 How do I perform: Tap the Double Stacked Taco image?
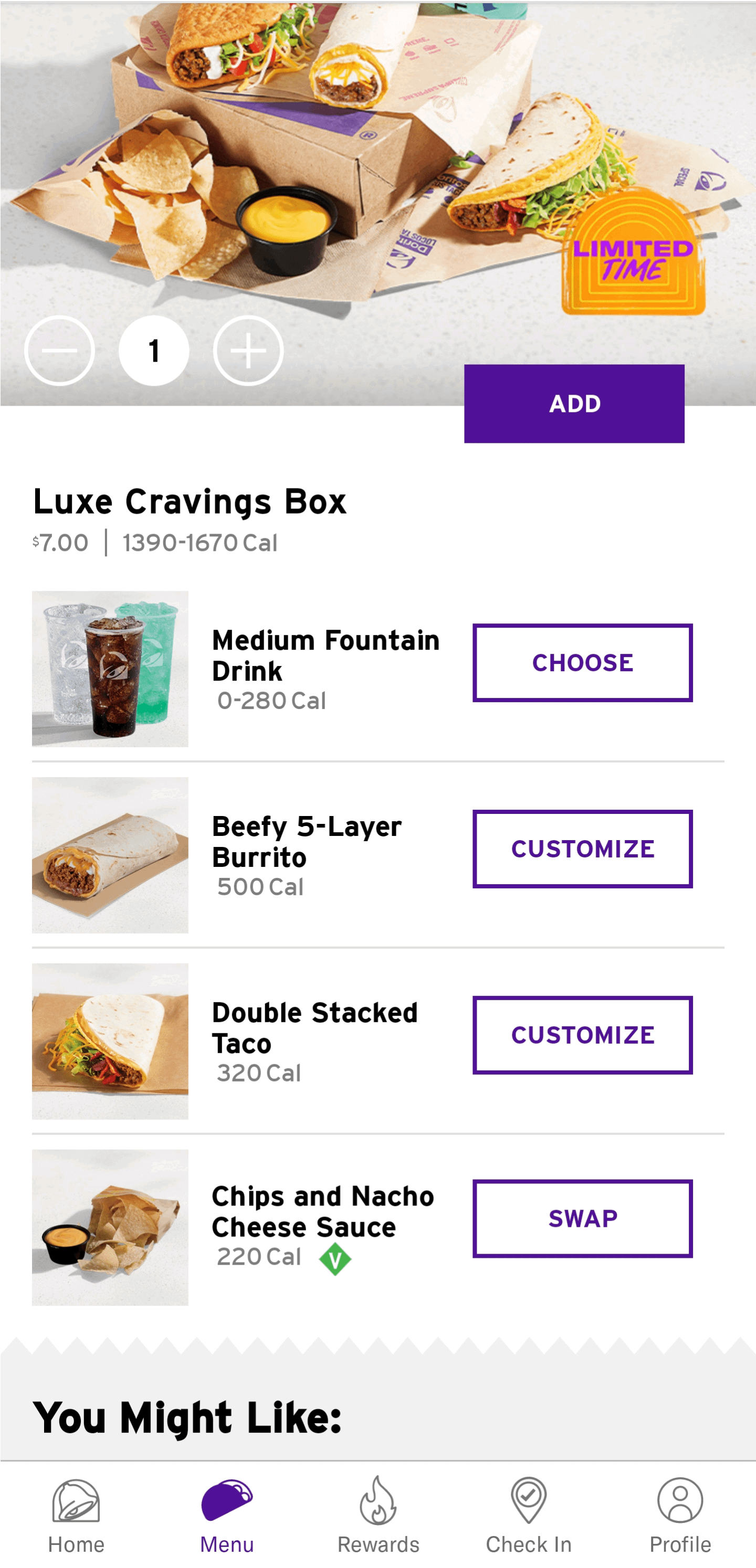tap(110, 1041)
